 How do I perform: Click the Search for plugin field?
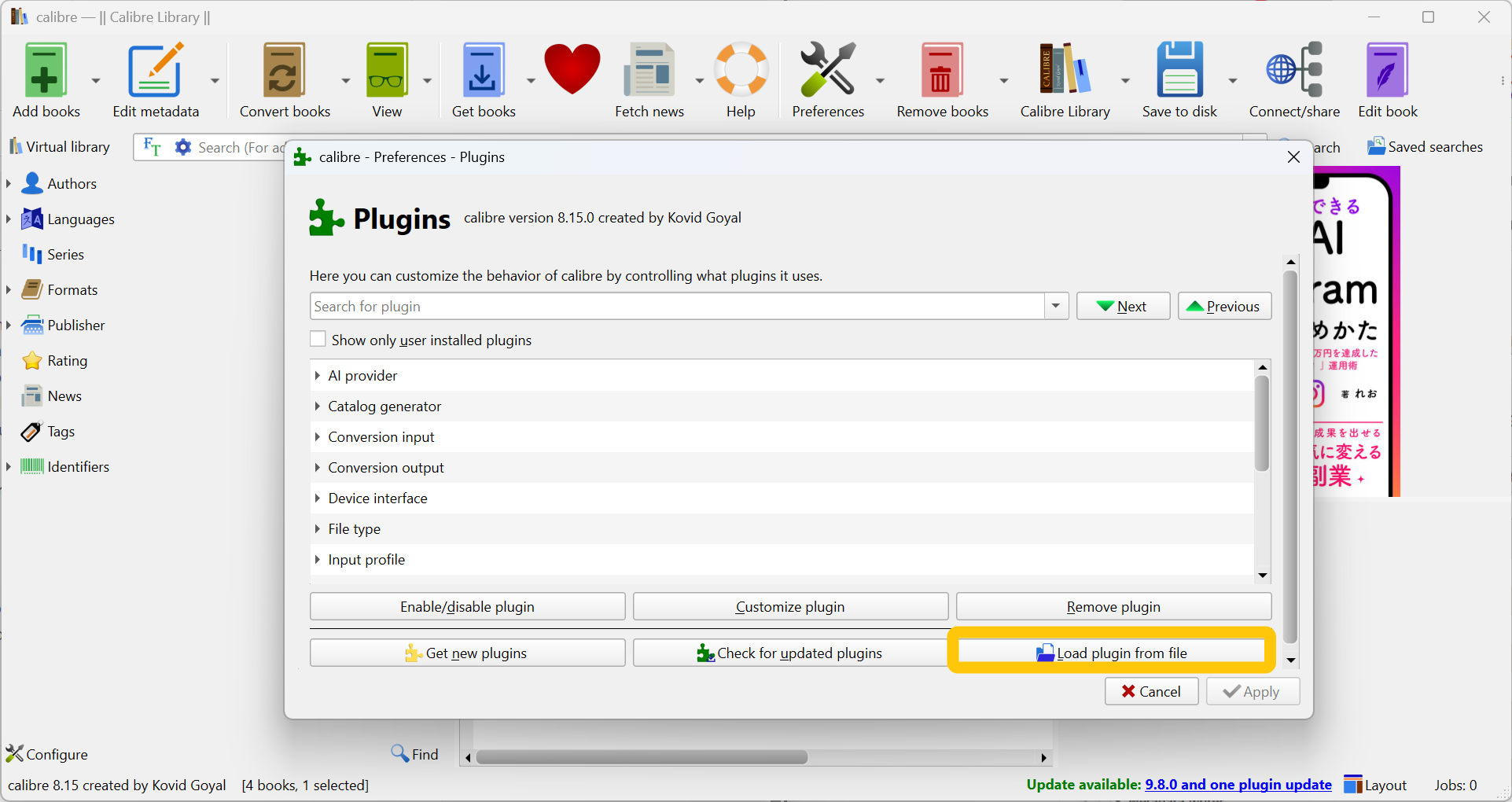click(677, 306)
